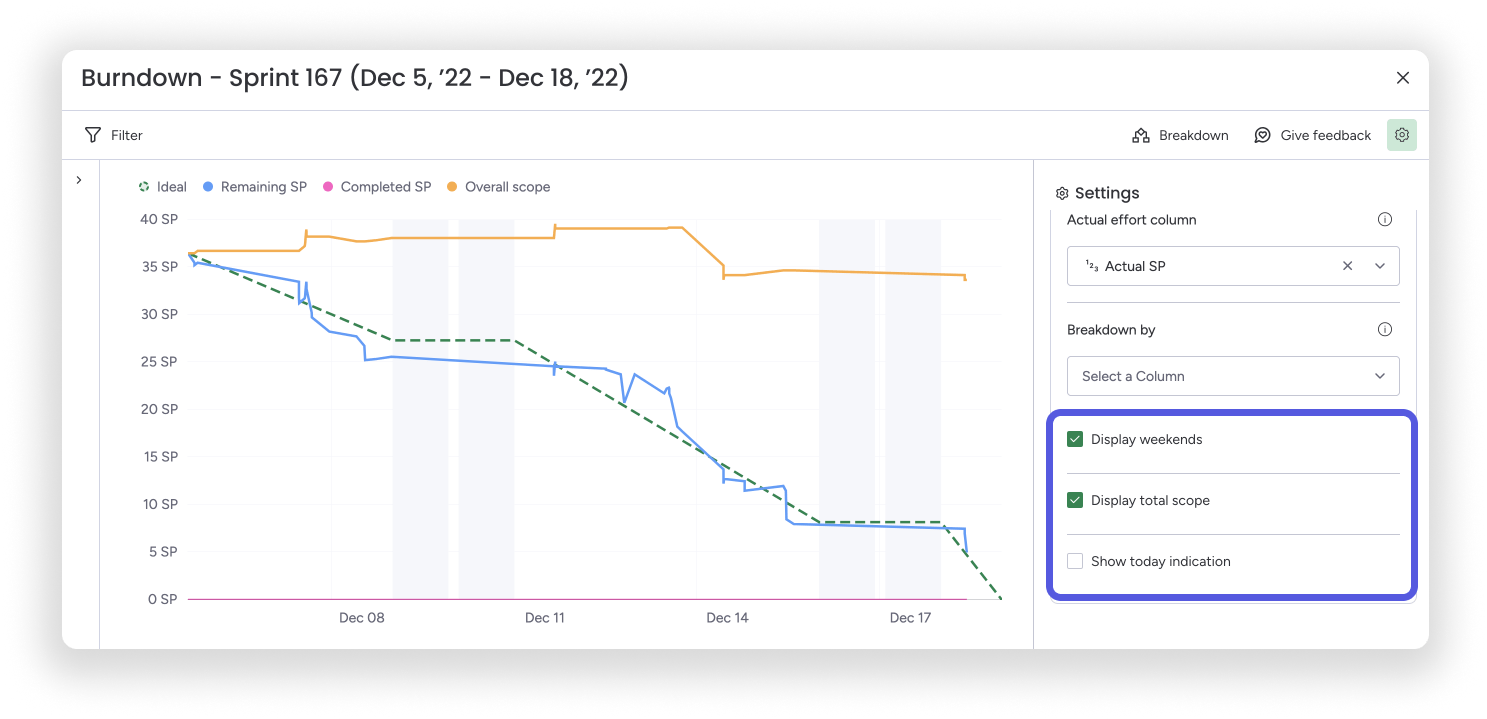Expand the collapsed left panel chevron

(79, 180)
